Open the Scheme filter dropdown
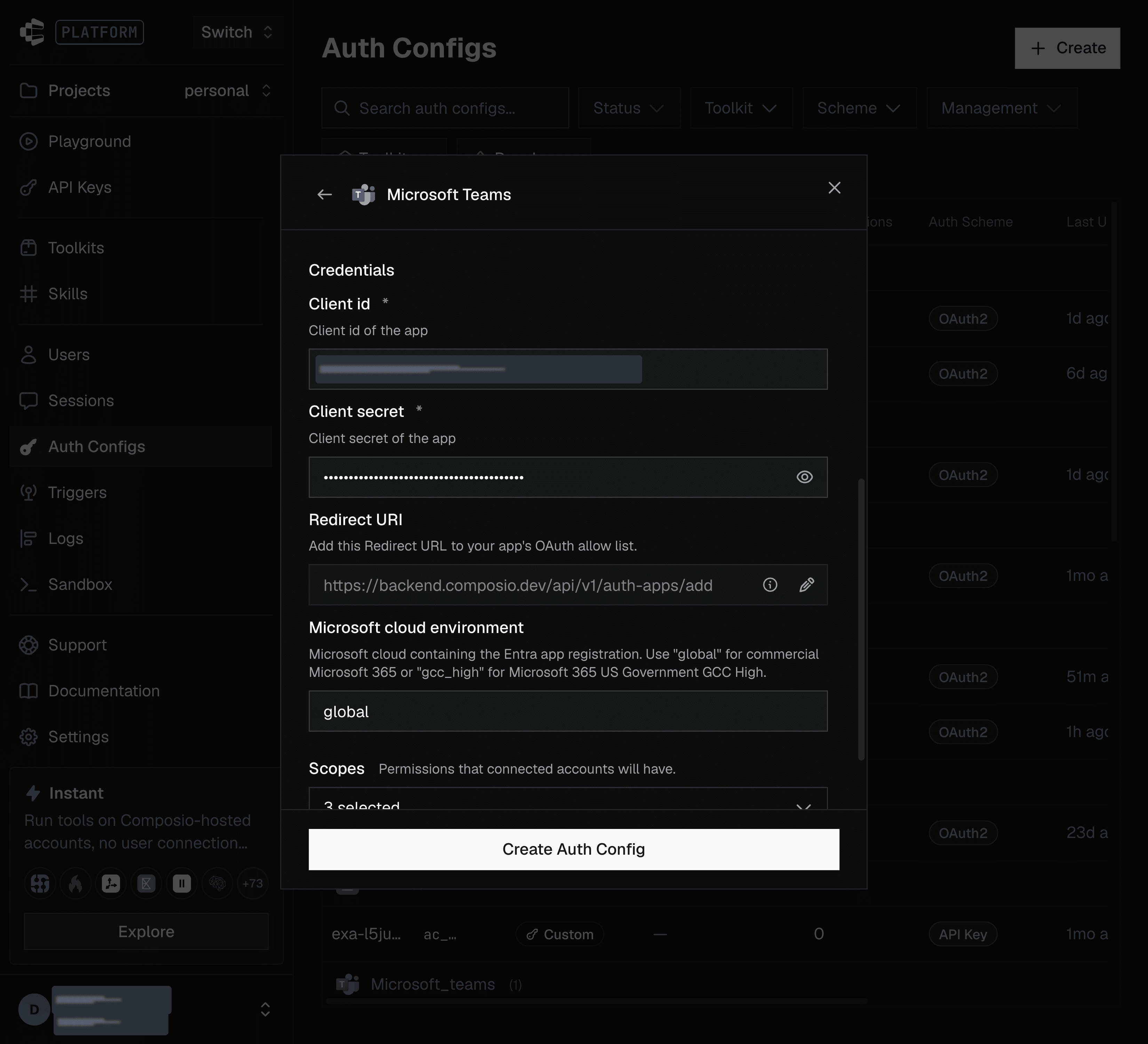 coord(860,108)
